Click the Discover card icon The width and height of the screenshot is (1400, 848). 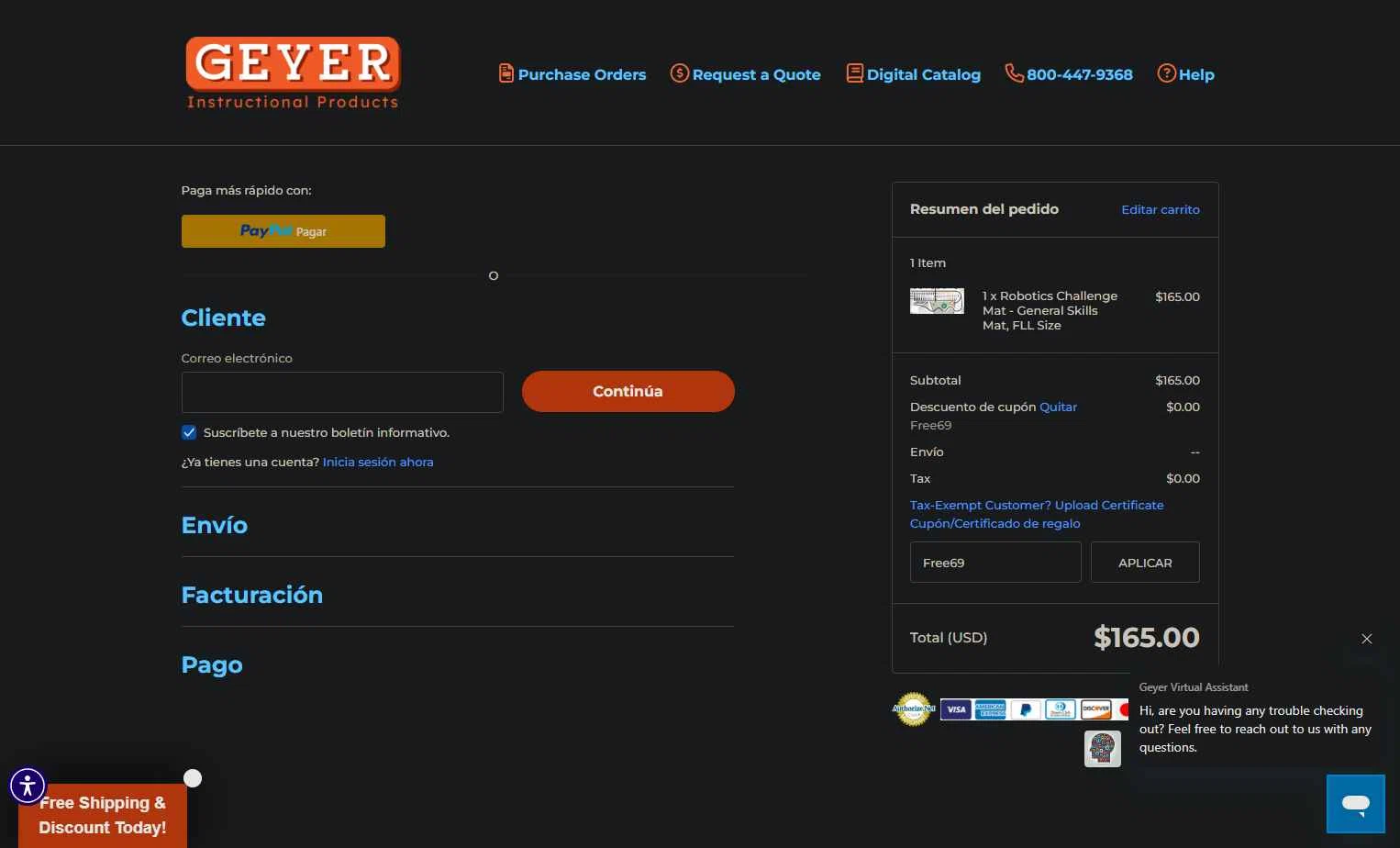[x=1095, y=709]
